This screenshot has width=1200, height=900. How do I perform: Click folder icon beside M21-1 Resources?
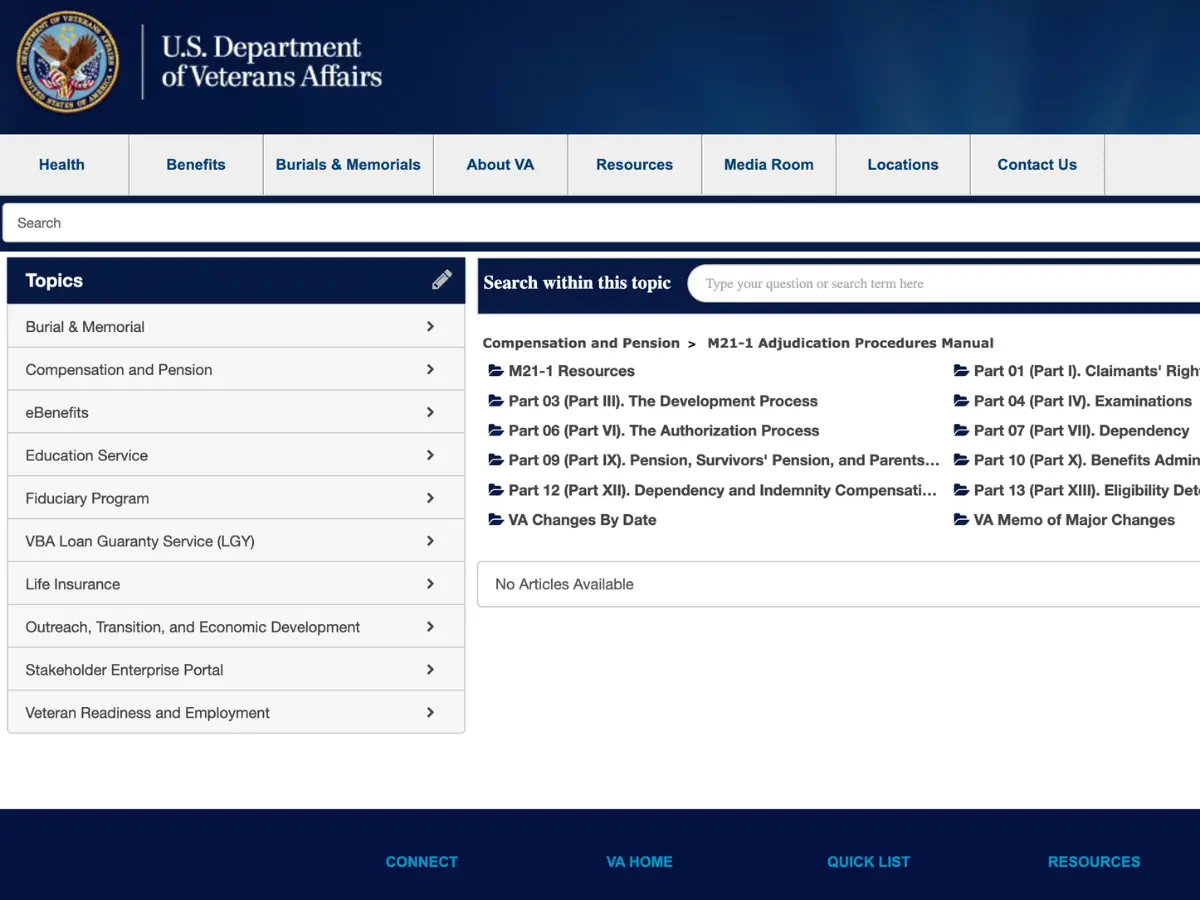pos(496,371)
